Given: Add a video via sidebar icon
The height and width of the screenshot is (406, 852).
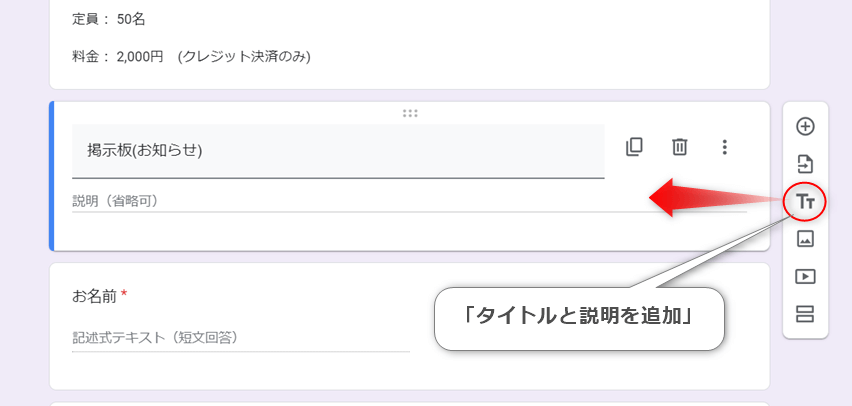Looking at the screenshot, I should pyautogui.click(x=805, y=277).
